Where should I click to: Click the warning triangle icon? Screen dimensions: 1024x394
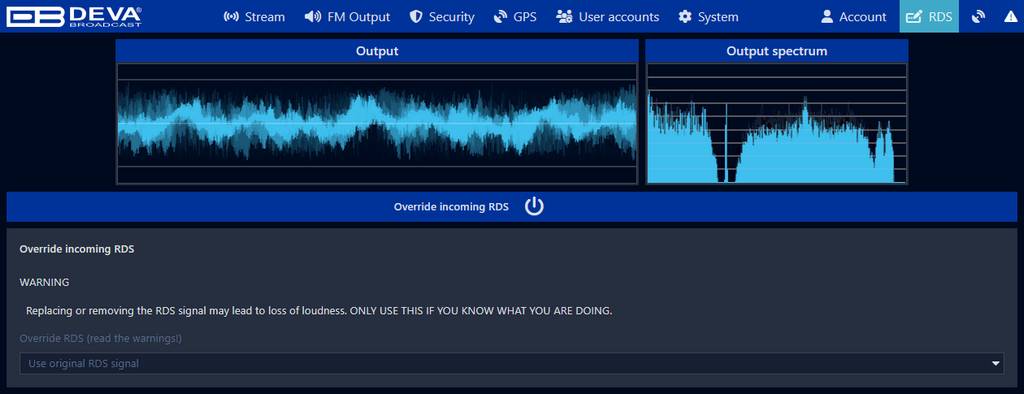tap(1010, 17)
